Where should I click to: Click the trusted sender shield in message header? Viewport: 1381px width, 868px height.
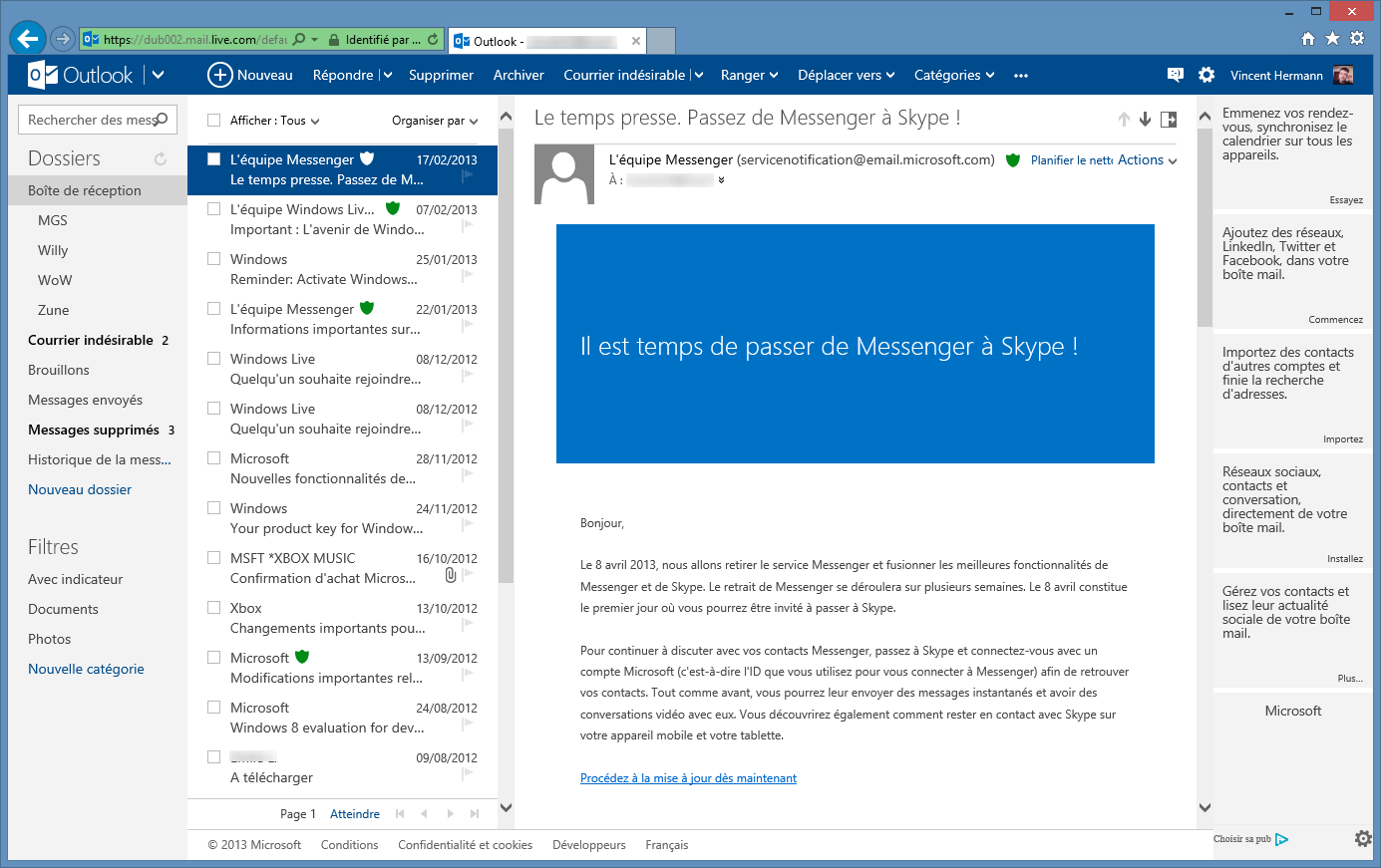tap(1013, 159)
